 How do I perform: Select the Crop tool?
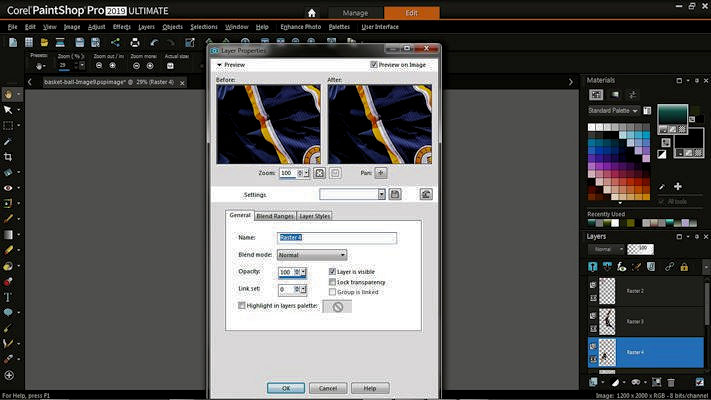8,157
